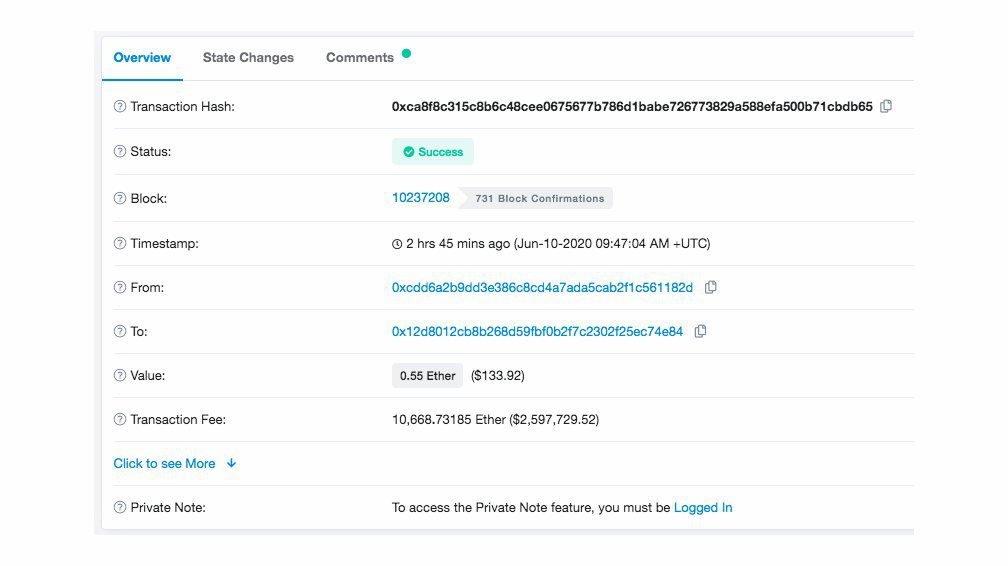The height and width of the screenshot is (566, 1008).
Task: Open block 10237208 link
Action: [420, 198]
